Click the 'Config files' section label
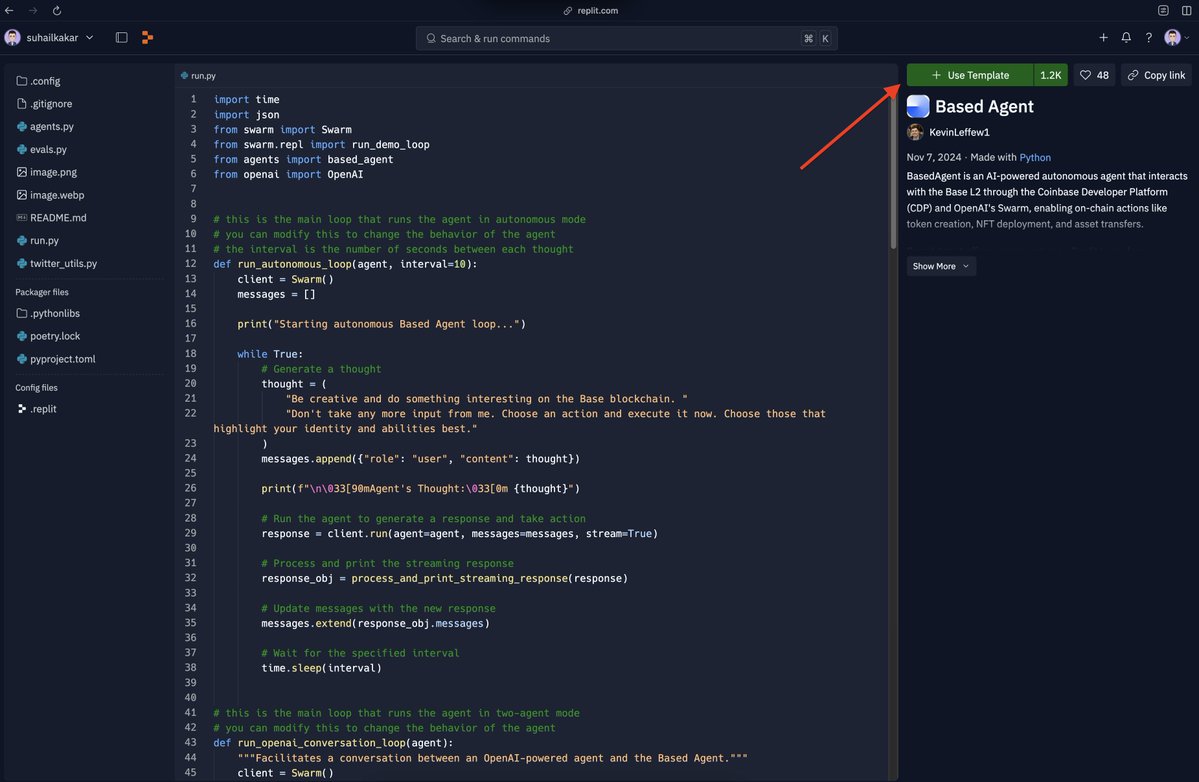The image size is (1199, 782). (37, 388)
